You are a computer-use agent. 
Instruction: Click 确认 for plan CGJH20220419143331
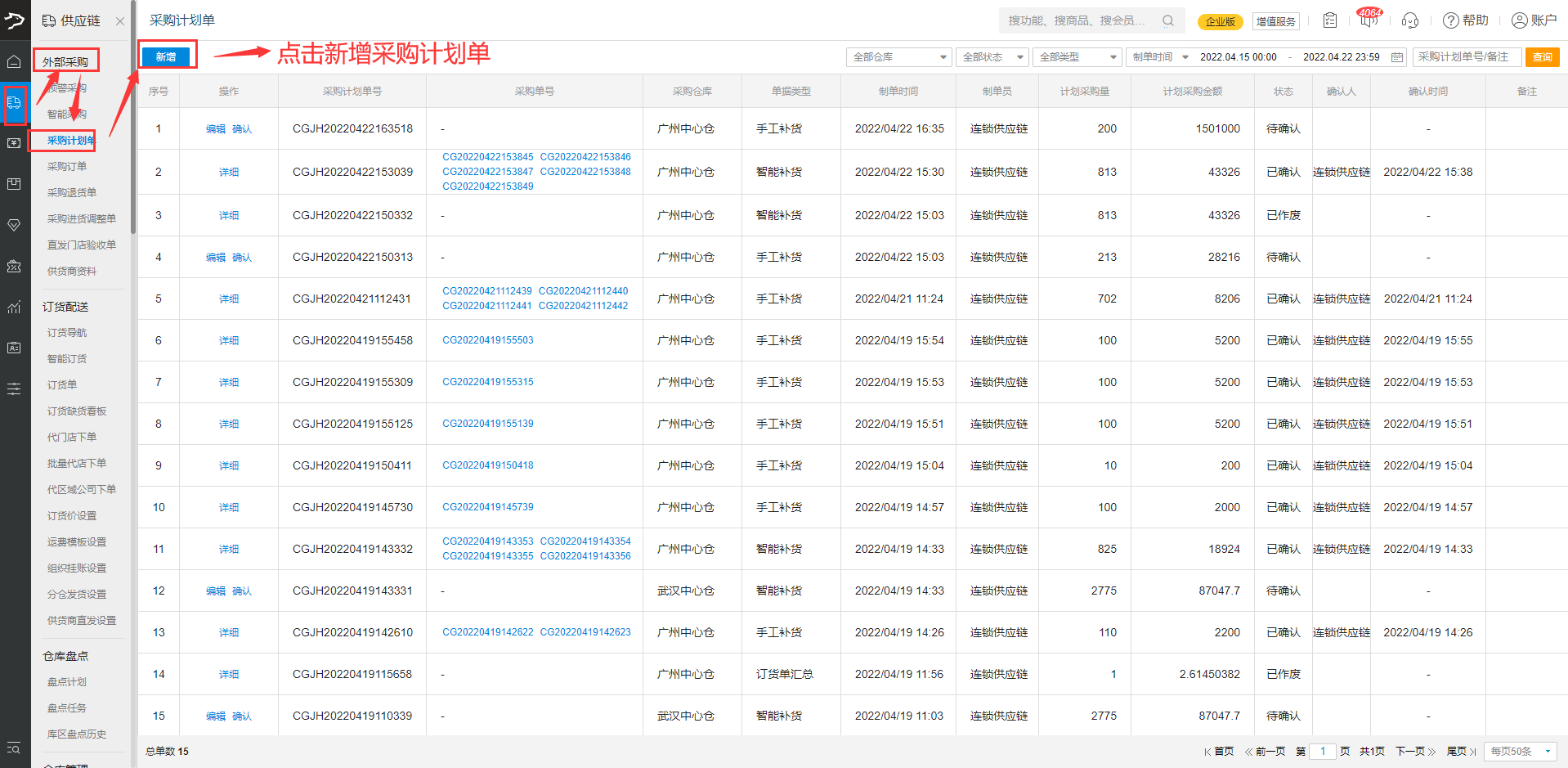[242, 591]
